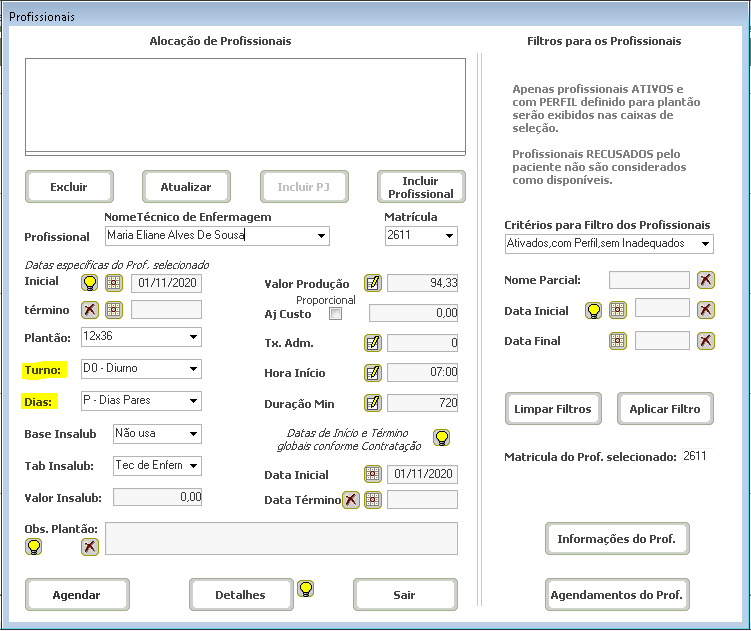Click the Obs. Plantão text field
This screenshot has height=631, width=751.
tap(282, 539)
